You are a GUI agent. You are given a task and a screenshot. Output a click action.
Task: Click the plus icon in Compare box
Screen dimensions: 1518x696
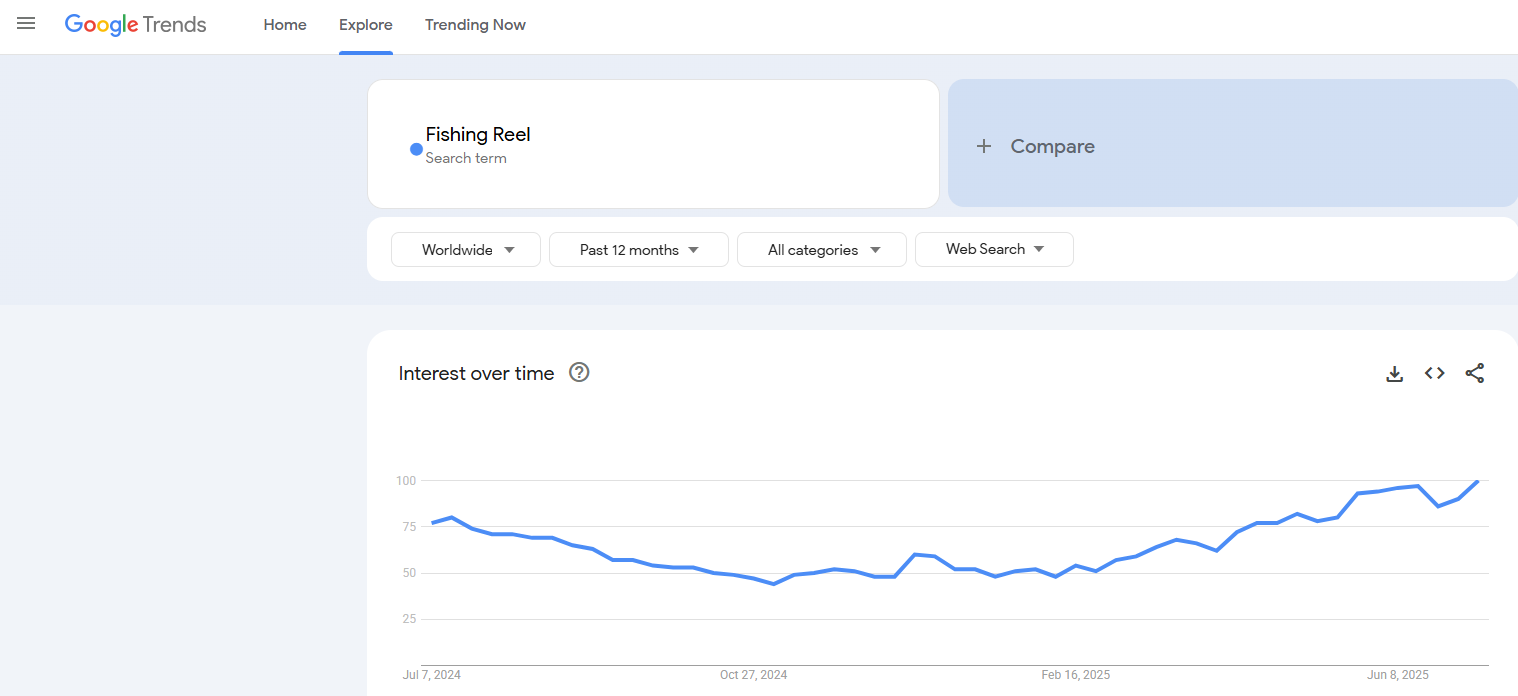coord(984,146)
